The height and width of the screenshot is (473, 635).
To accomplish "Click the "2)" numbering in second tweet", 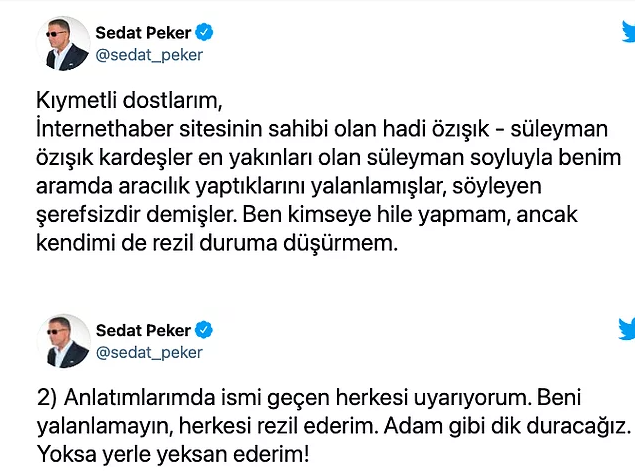I will click(x=47, y=398).
